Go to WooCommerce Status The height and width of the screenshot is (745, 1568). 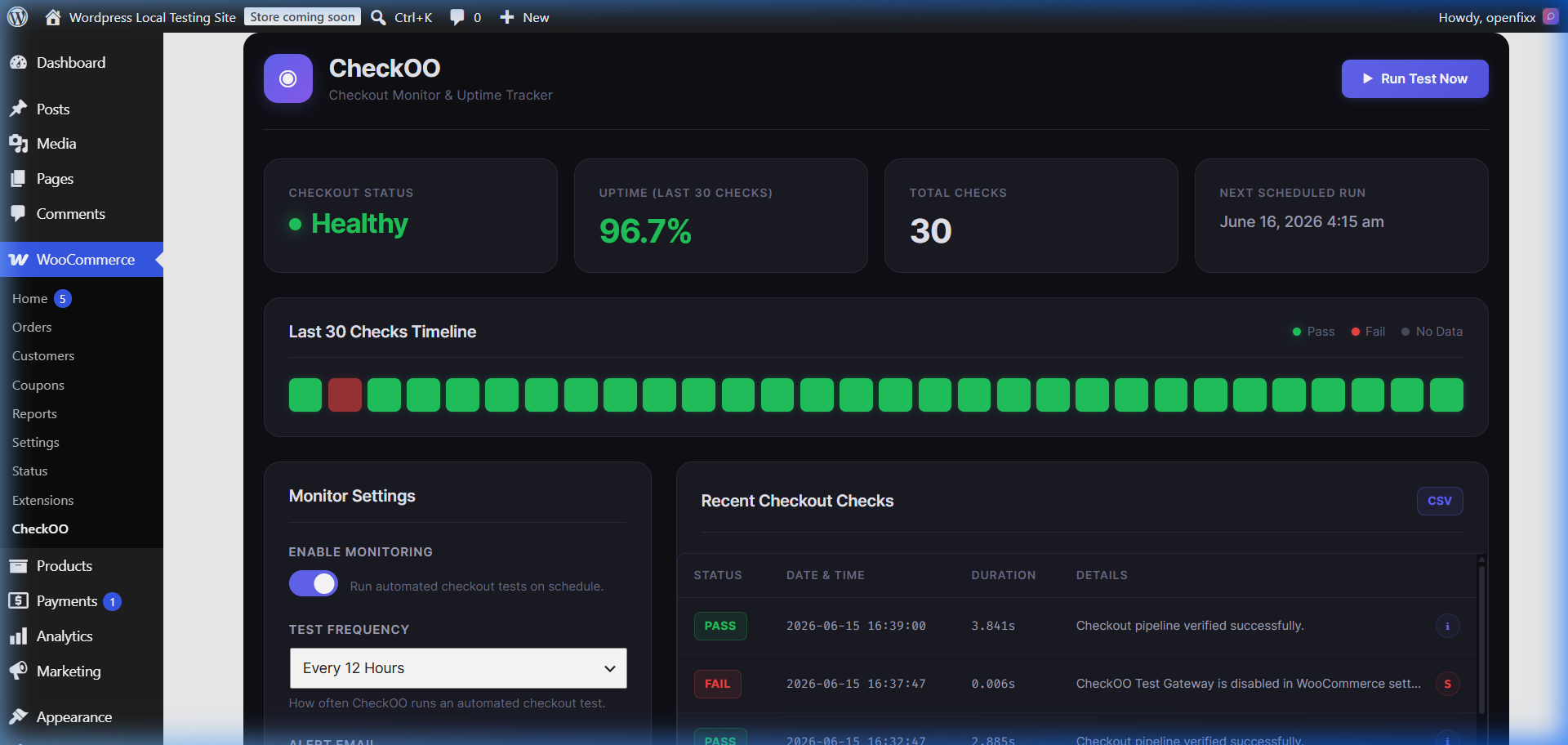[x=29, y=471]
